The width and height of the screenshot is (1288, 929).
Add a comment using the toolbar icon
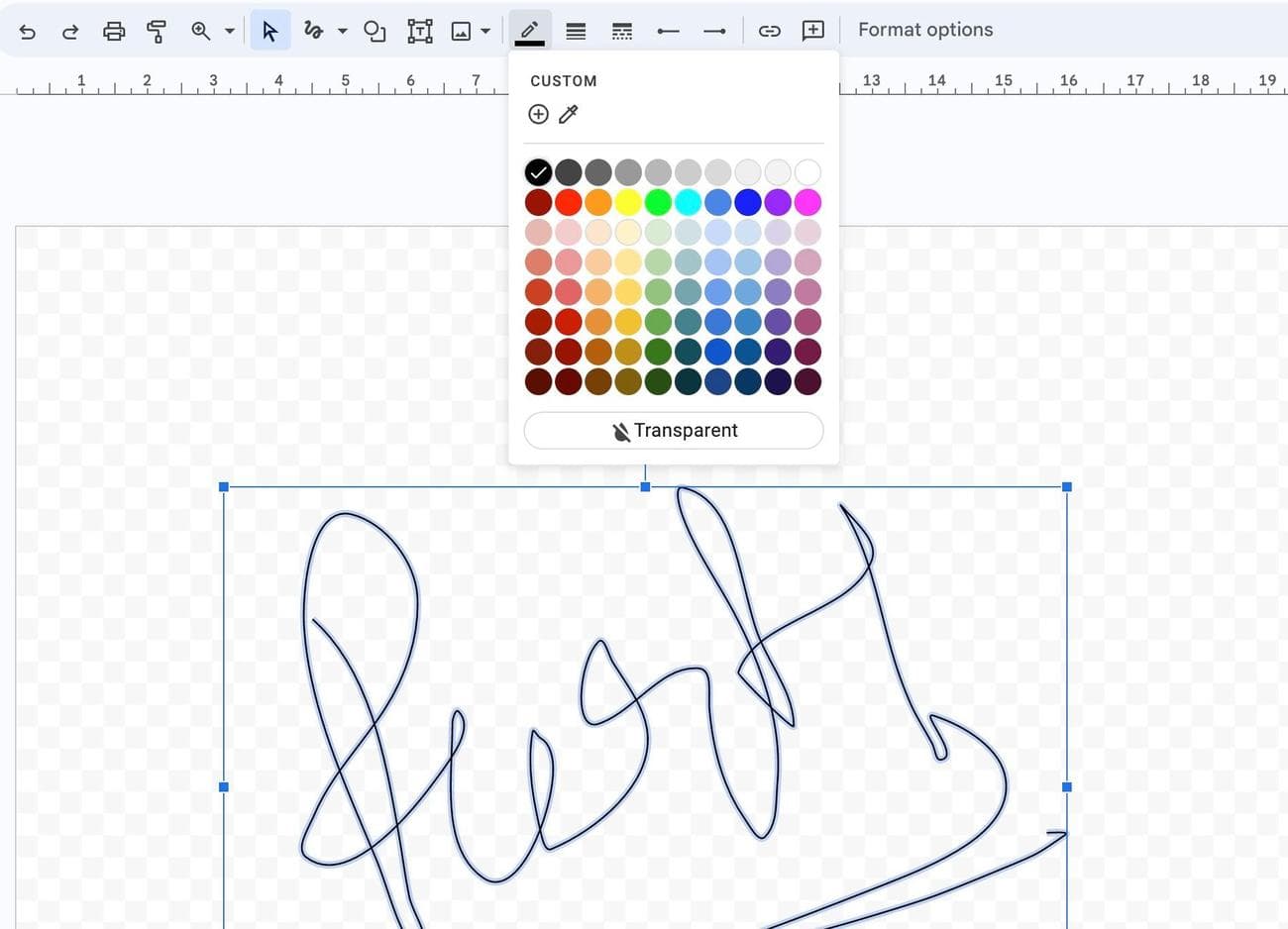coord(812,31)
